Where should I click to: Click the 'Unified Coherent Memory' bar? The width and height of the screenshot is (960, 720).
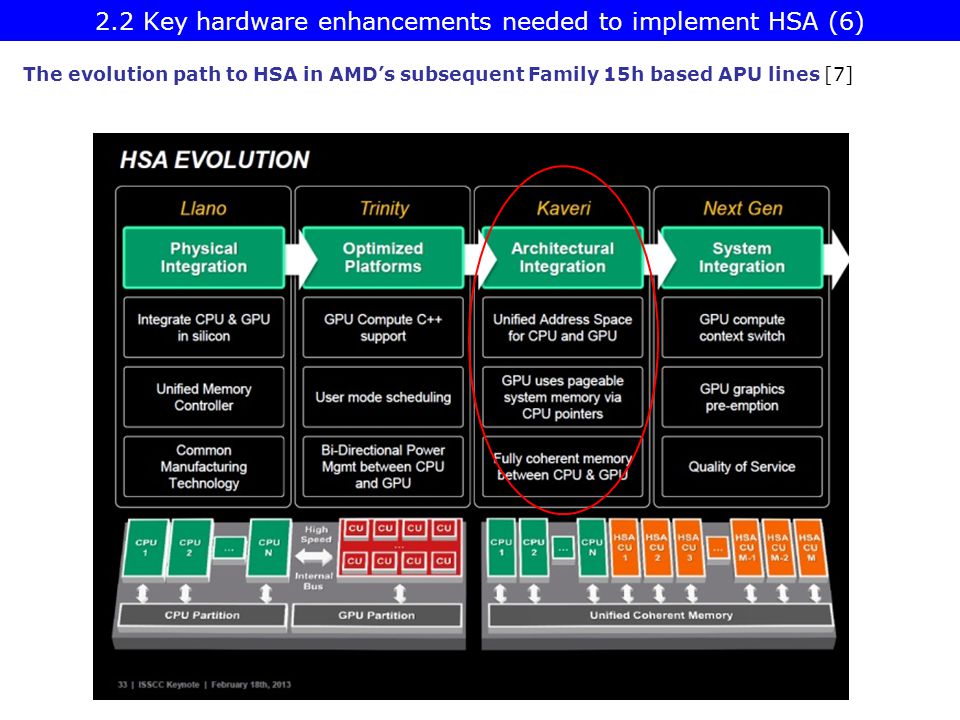pos(661,615)
